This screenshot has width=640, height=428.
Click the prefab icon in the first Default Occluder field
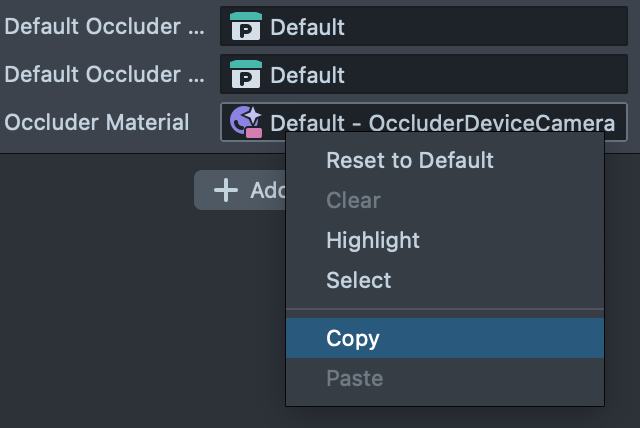pos(245,27)
